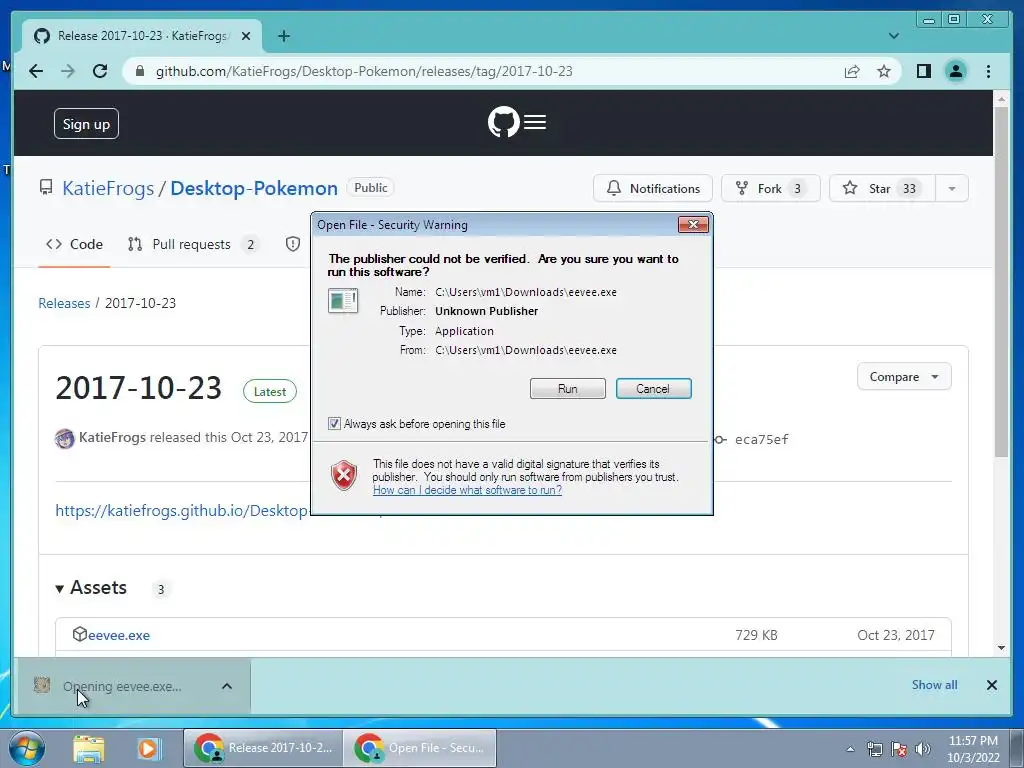Open KatieFrogs author link in release line
Viewport: 1024px width, 768px height.
click(x=112, y=437)
